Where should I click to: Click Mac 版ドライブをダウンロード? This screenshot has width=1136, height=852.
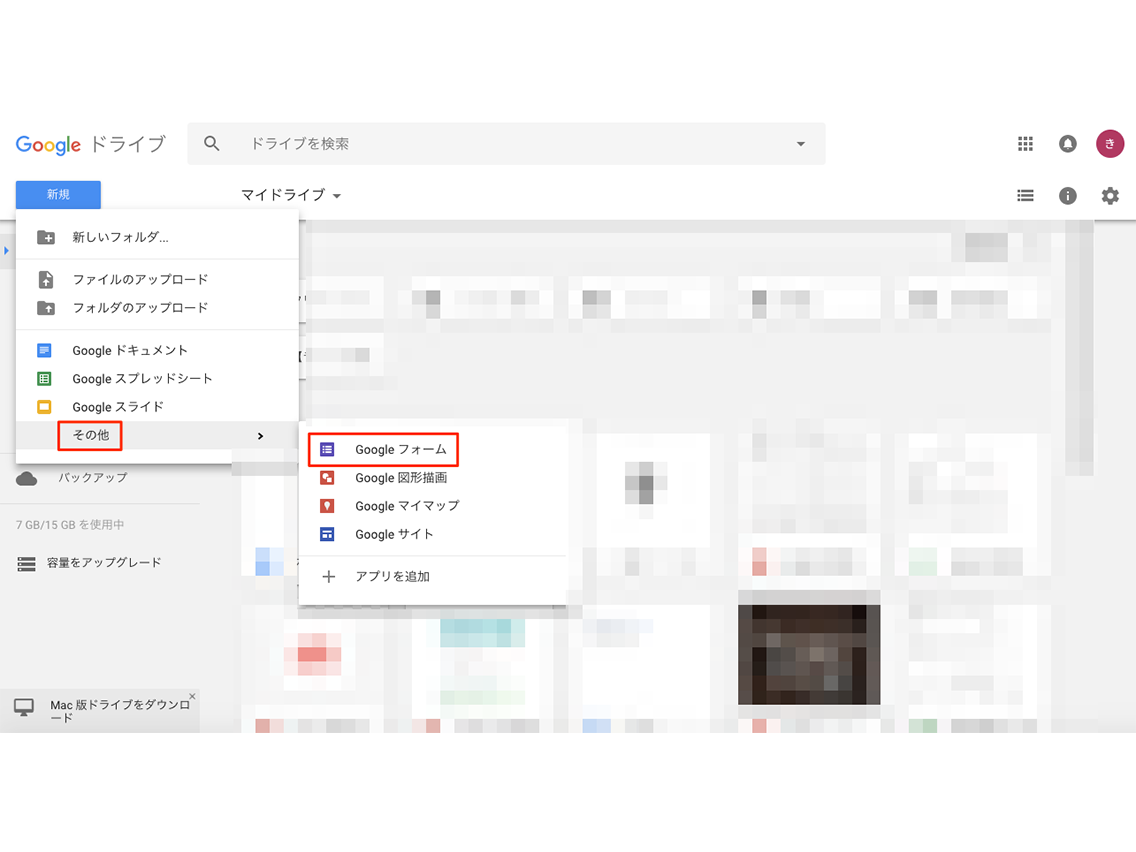[x=120, y=711]
